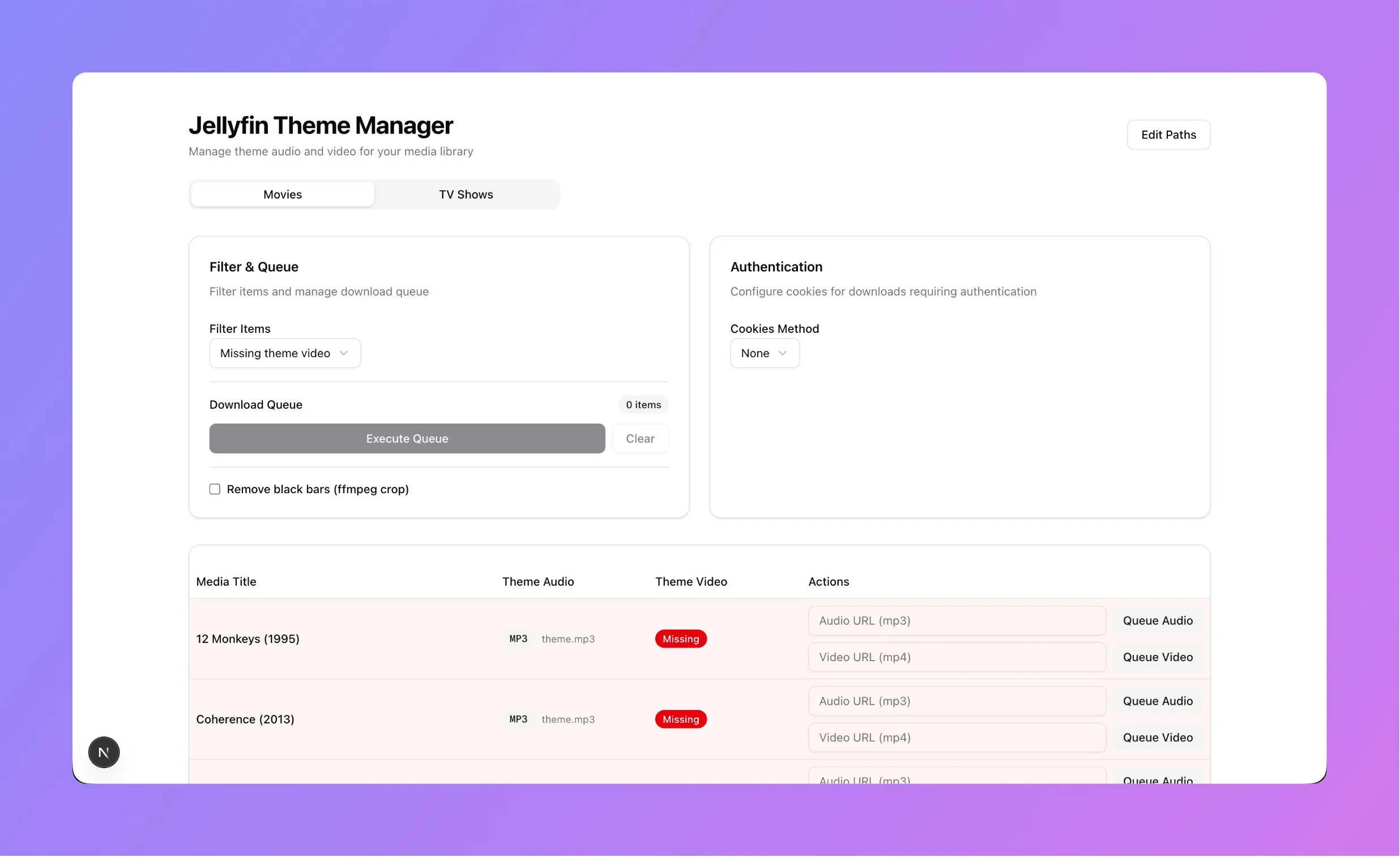Screen dimensions: 1400x857
Task: Click the Audio URL field for 12 Monkeys
Action: pos(956,620)
